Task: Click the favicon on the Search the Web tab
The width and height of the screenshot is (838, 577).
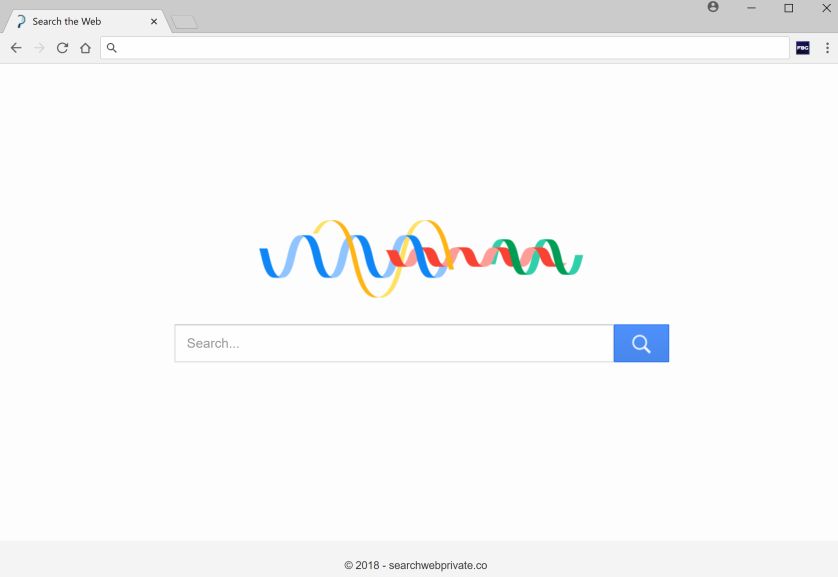Action: [x=21, y=21]
